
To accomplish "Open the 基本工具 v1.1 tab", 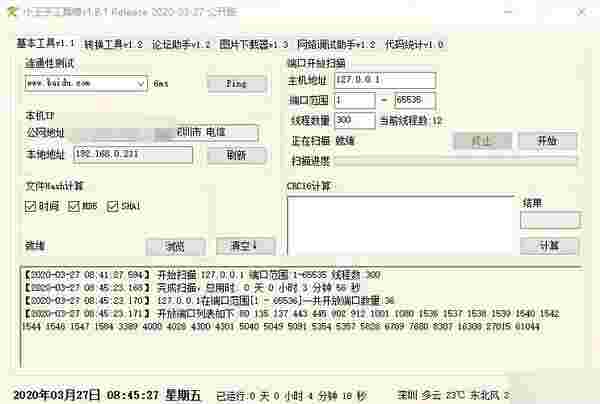I will click(45, 43).
